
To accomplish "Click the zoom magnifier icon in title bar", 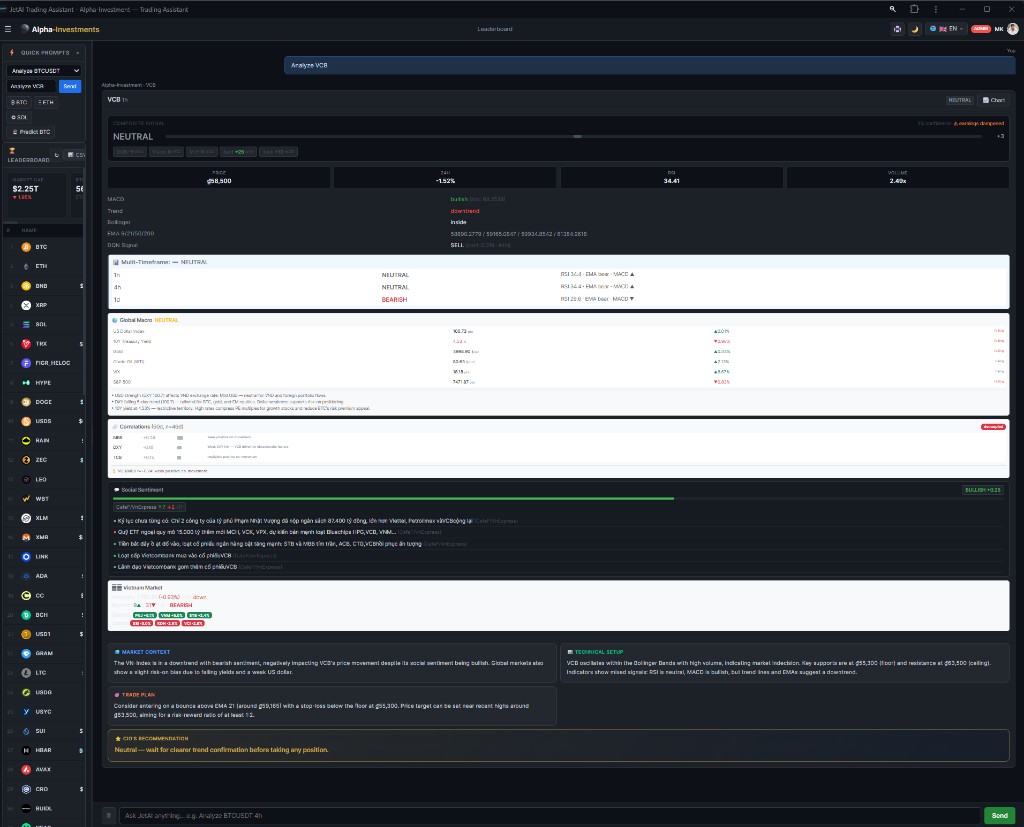I will coord(893,9).
